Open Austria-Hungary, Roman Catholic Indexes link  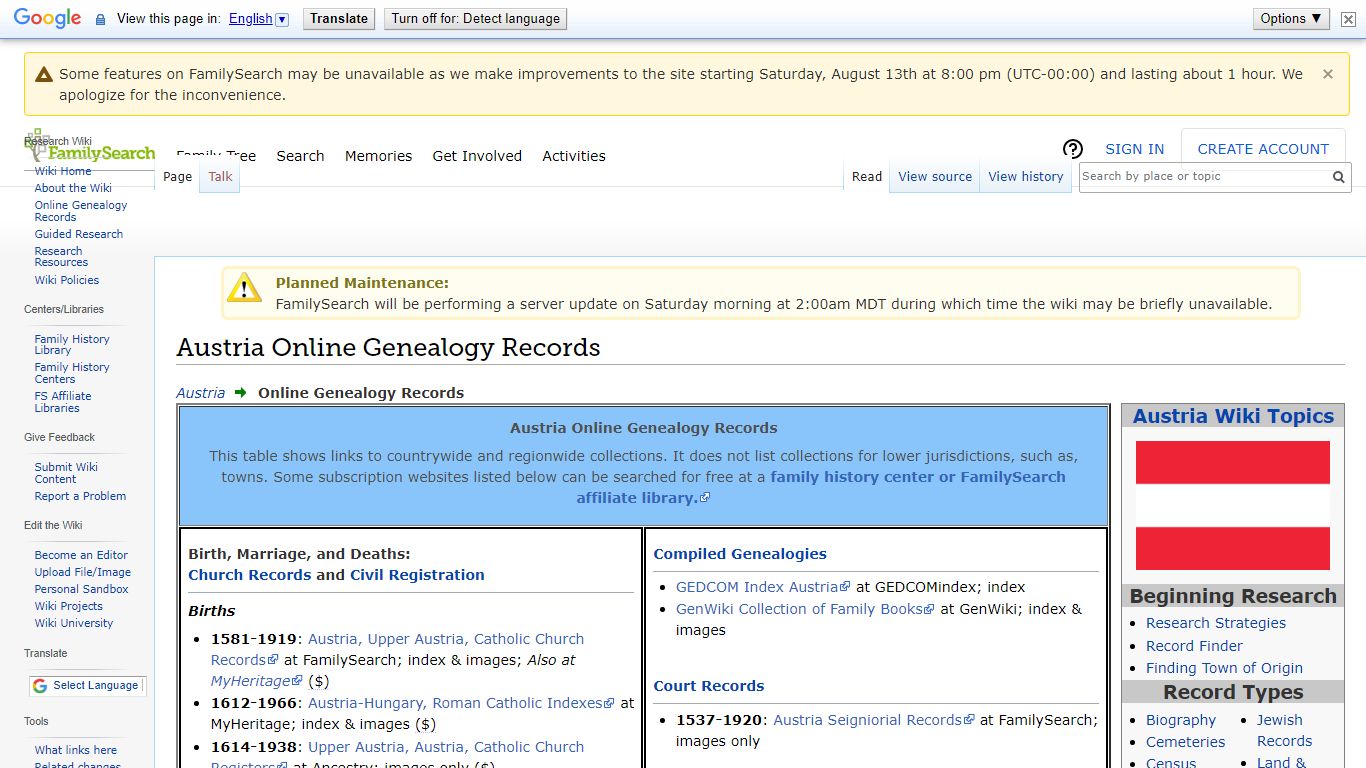coord(461,703)
